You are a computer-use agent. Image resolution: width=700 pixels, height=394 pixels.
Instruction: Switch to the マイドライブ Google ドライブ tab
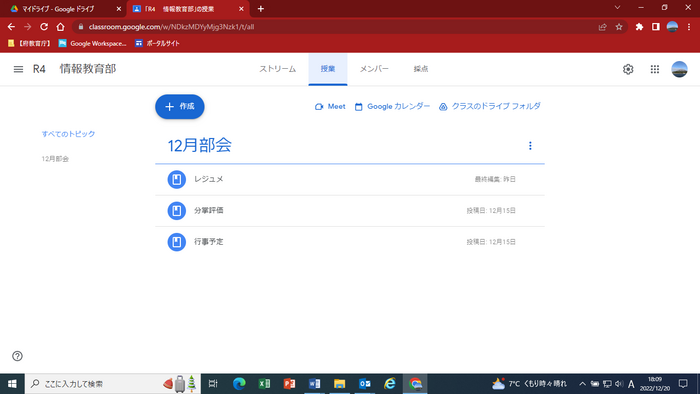pos(58,9)
